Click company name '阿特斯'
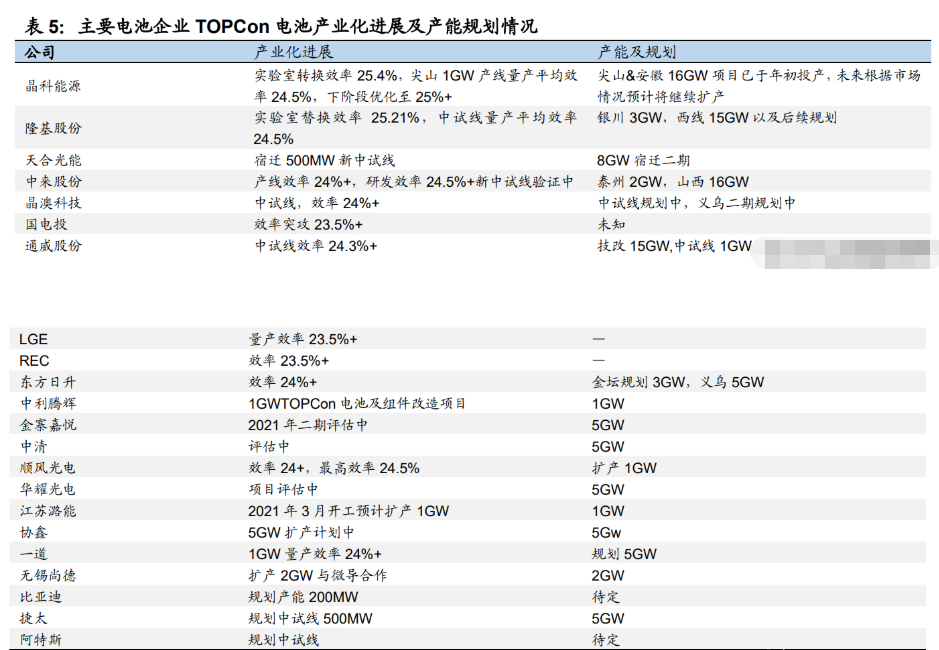The image size is (939, 650). pos(41,640)
